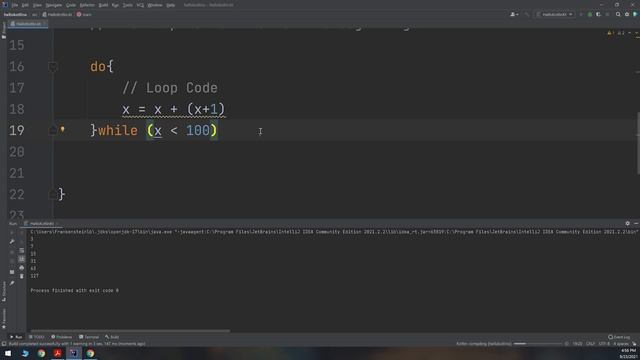Click the wrench icon in Run panel

12,242
